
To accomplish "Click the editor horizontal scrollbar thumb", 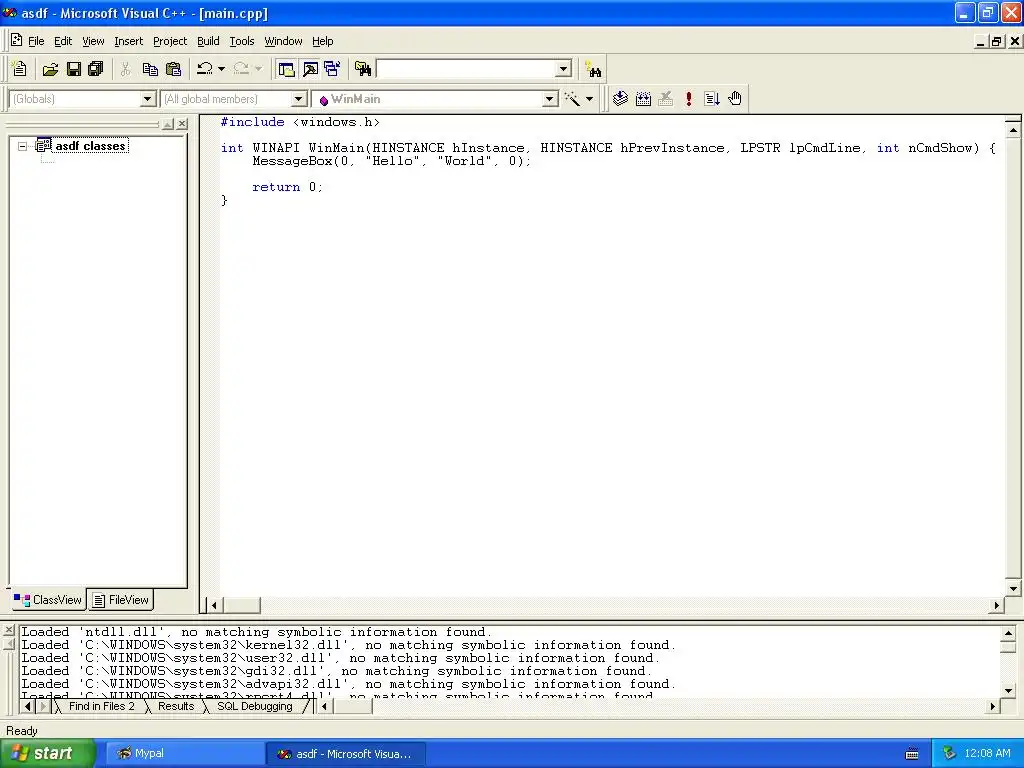I will click(240, 605).
